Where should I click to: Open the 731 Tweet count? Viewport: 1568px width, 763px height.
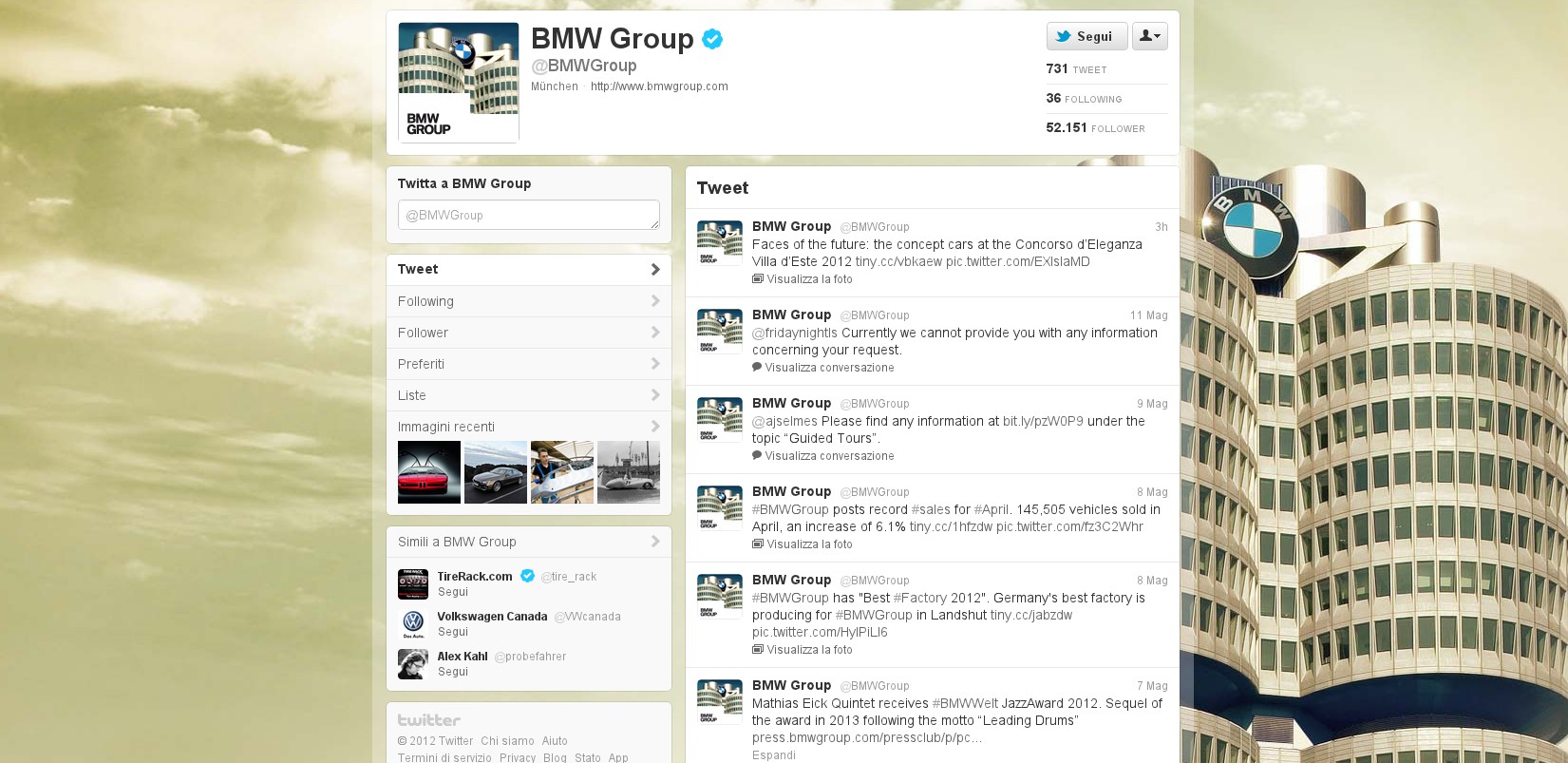pyautogui.click(x=1076, y=69)
